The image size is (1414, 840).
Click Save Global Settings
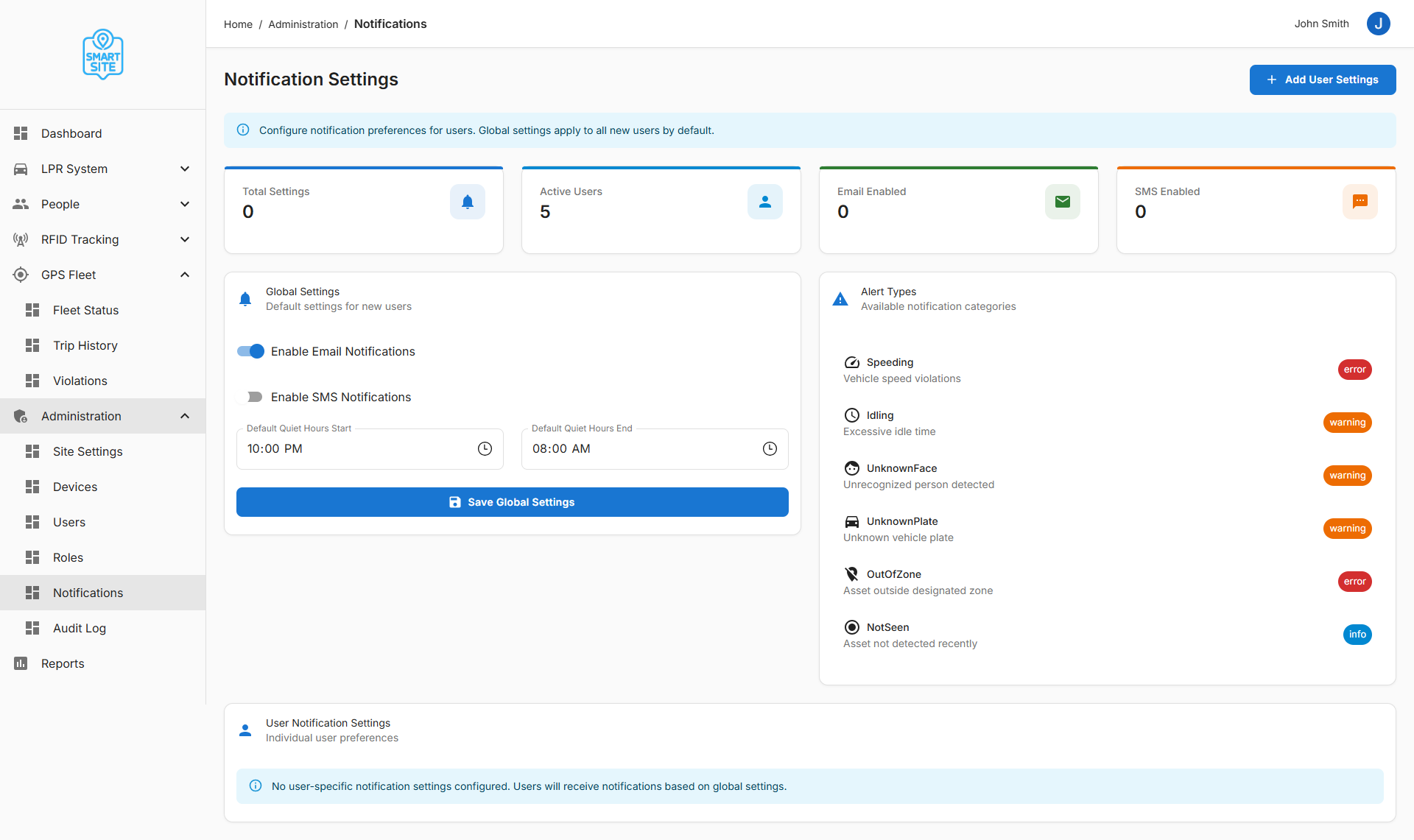coord(512,502)
